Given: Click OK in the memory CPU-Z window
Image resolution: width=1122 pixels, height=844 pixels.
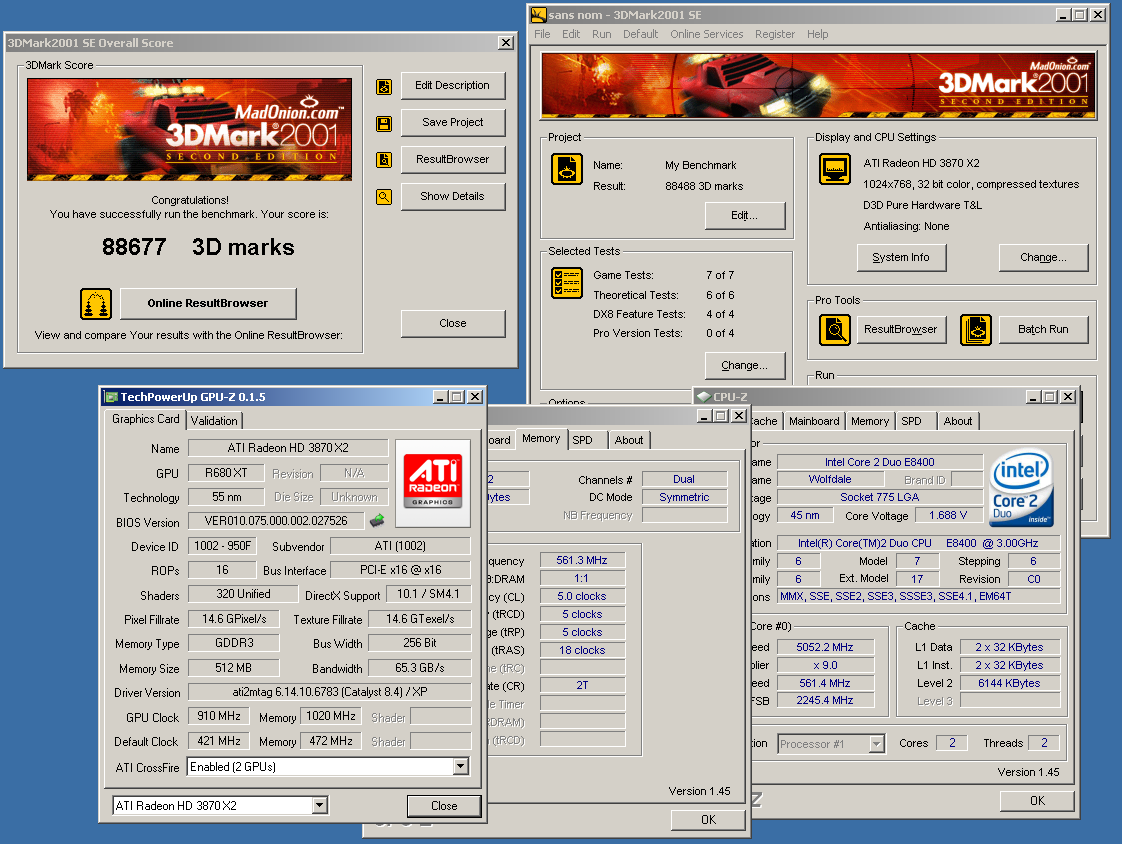Looking at the screenshot, I should tap(708, 820).
